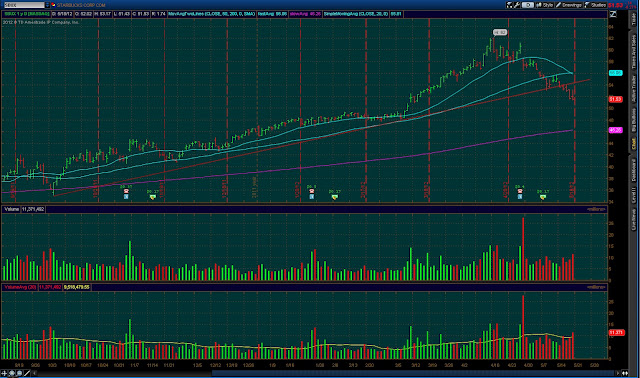Viewport: 640px width, 378px height.
Task: Open the Drawings tools button
Action: [x=569, y=5]
